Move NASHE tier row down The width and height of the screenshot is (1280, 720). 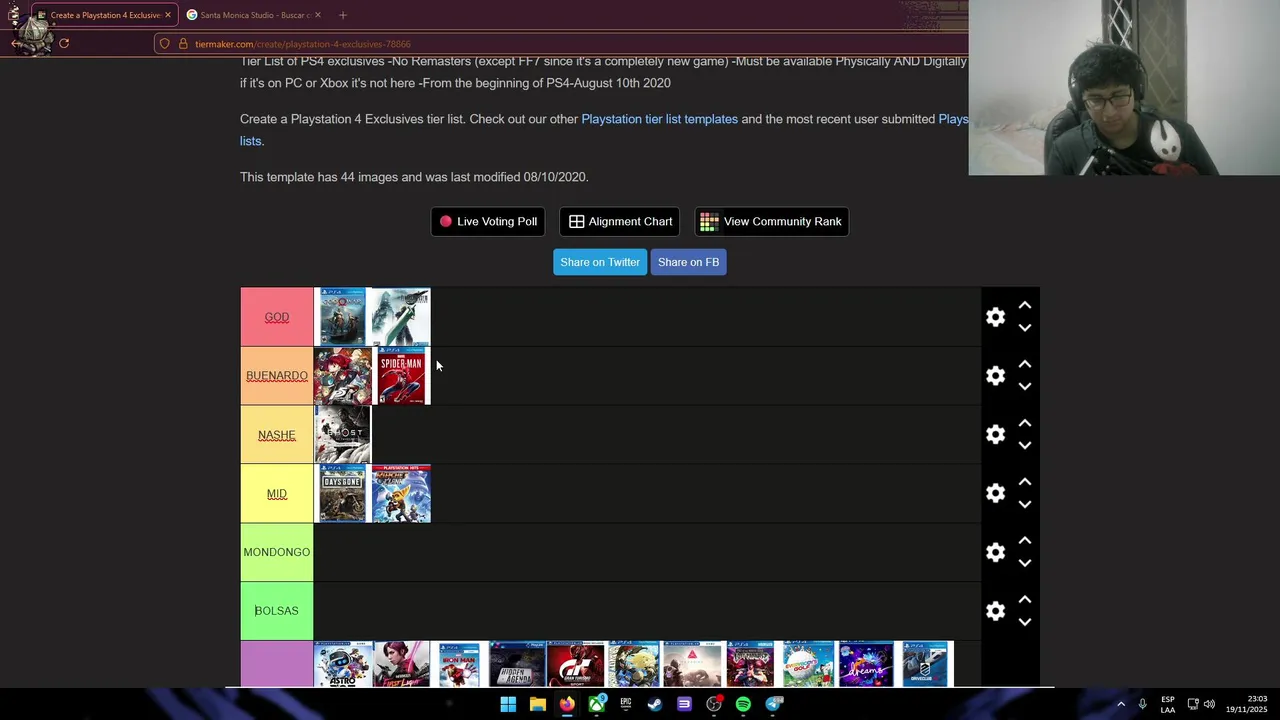(1025, 446)
